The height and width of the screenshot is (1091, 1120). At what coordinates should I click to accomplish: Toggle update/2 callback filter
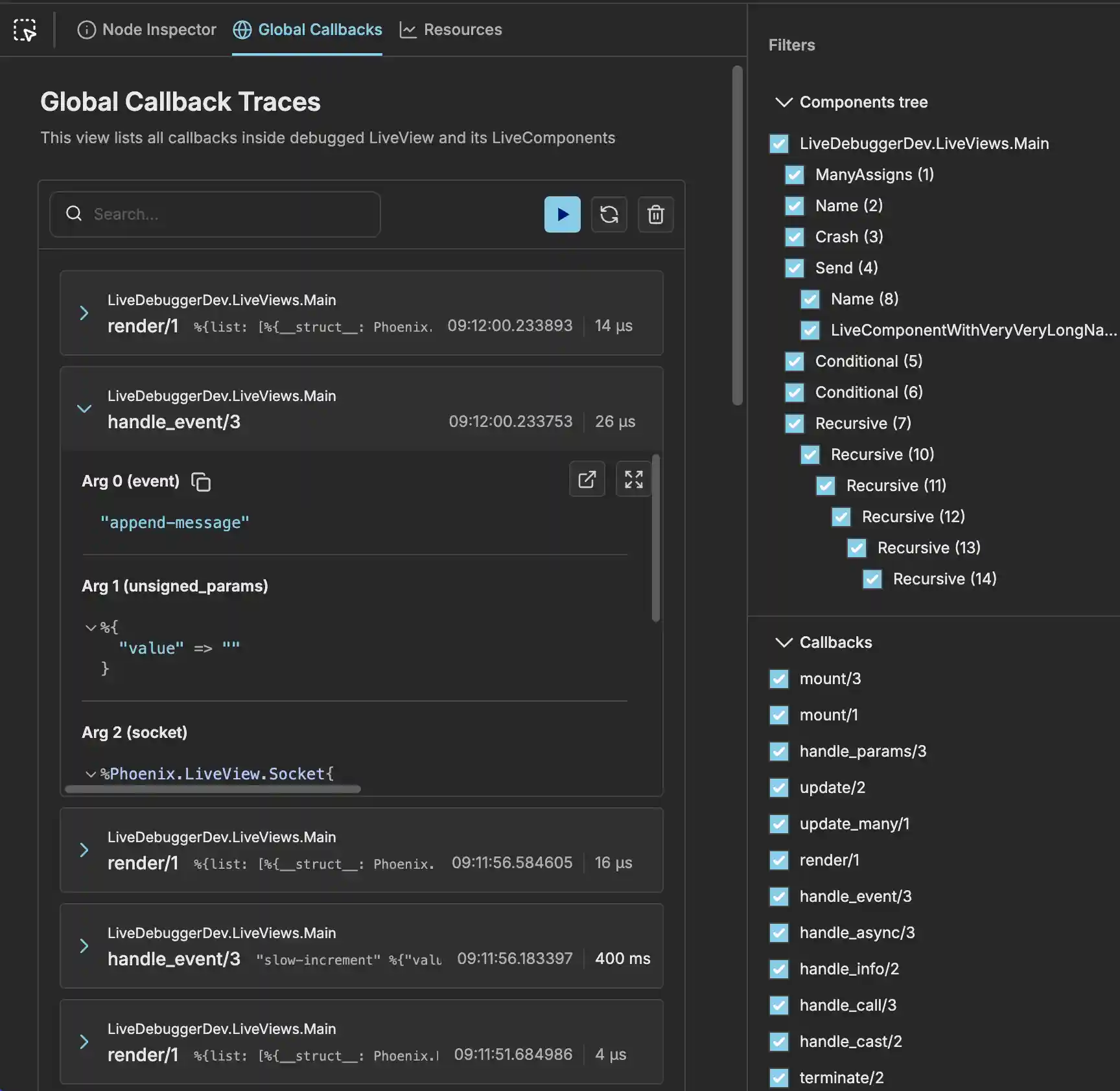click(x=779, y=788)
